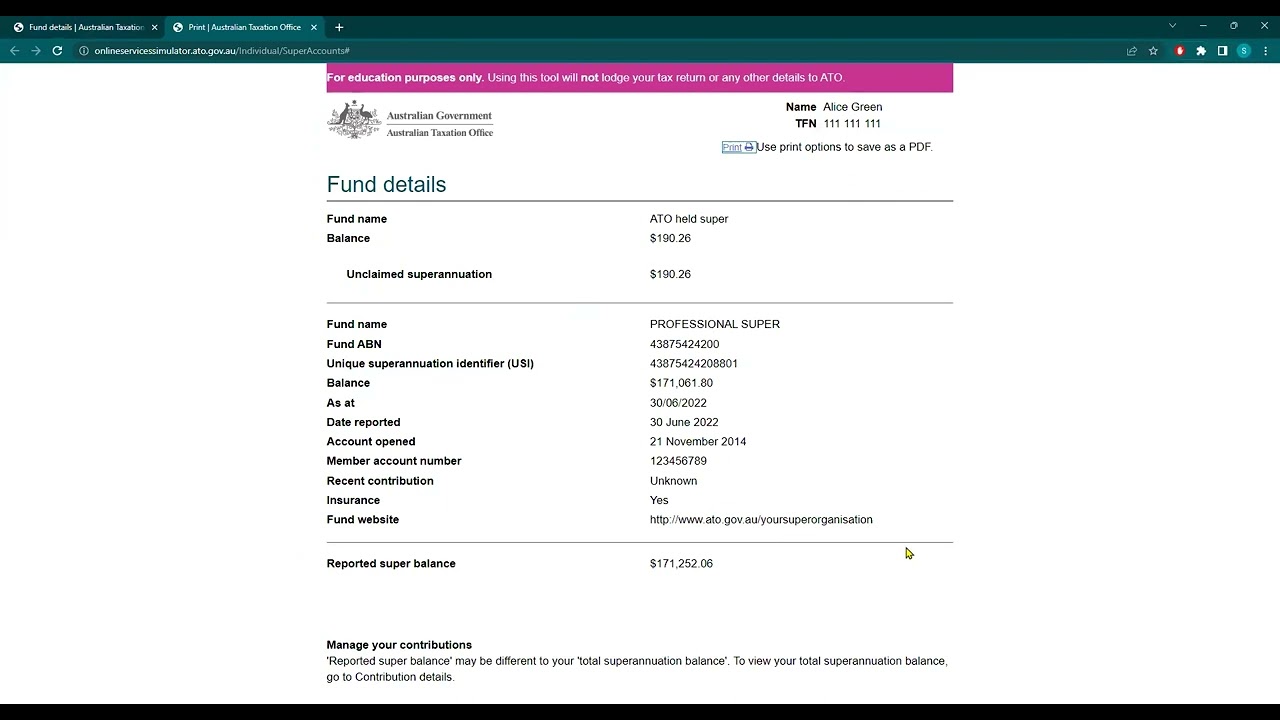Open a new tab with plus icon

coord(339,27)
